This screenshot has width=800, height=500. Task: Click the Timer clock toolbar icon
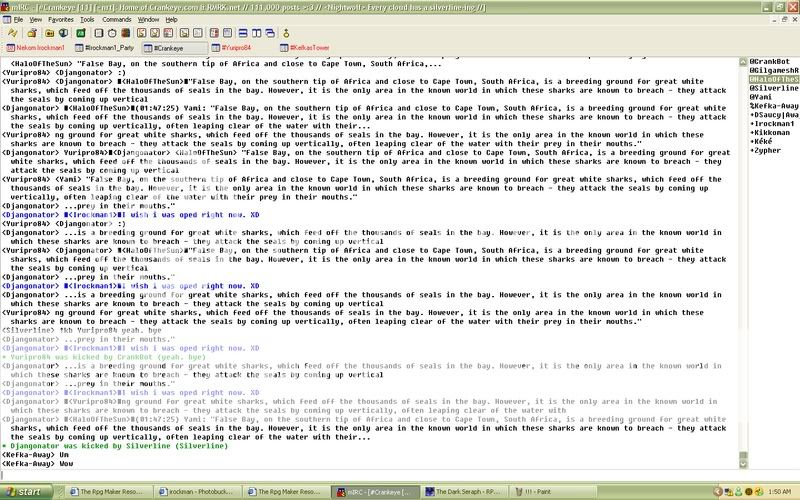112,32
